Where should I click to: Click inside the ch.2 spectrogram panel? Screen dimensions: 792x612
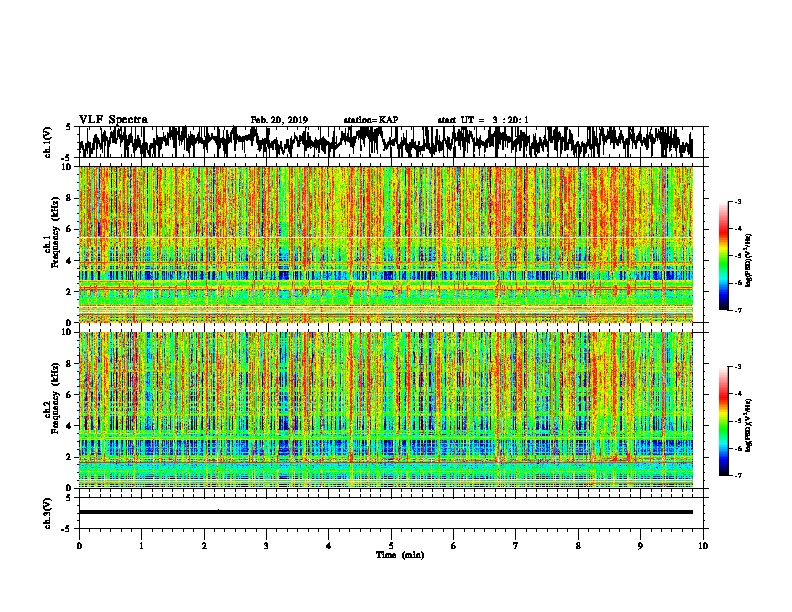click(x=385, y=410)
